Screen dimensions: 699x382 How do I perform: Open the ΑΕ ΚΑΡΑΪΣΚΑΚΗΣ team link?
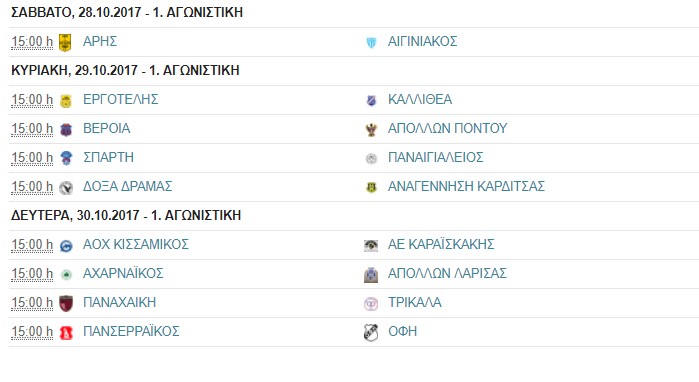441,244
